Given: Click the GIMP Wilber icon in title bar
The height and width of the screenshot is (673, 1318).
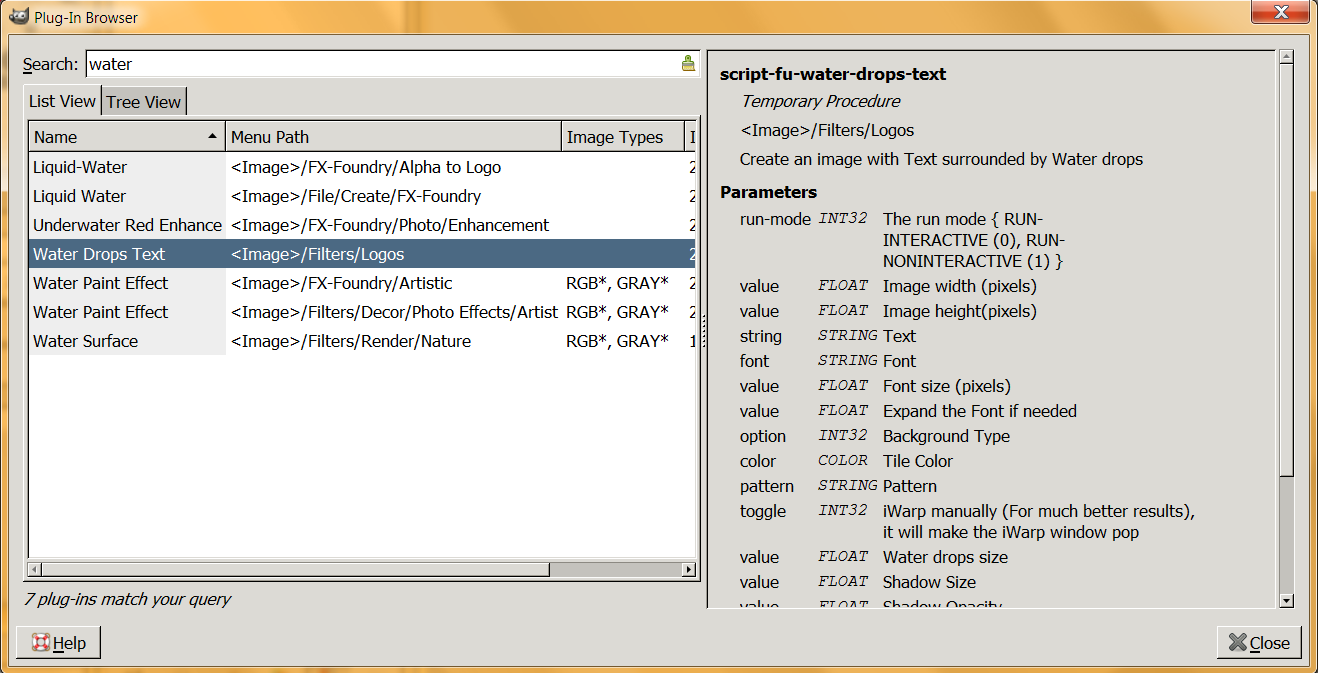Looking at the screenshot, I should pyautogui.click(x=18, y=17).
